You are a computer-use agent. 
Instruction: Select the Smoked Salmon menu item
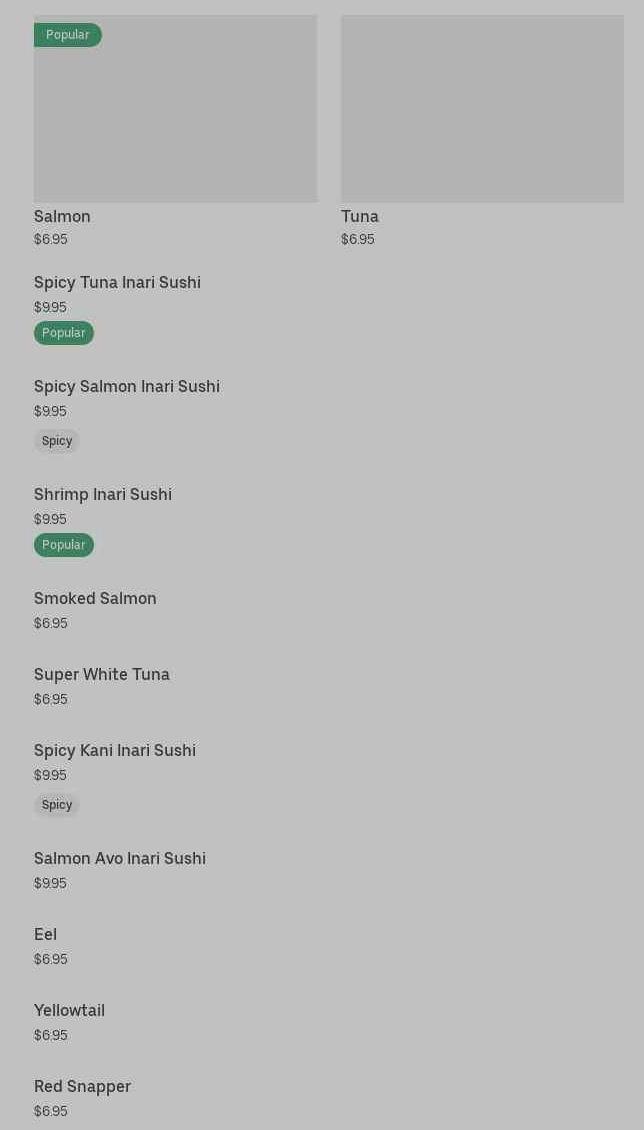click(x=95, y=599)
